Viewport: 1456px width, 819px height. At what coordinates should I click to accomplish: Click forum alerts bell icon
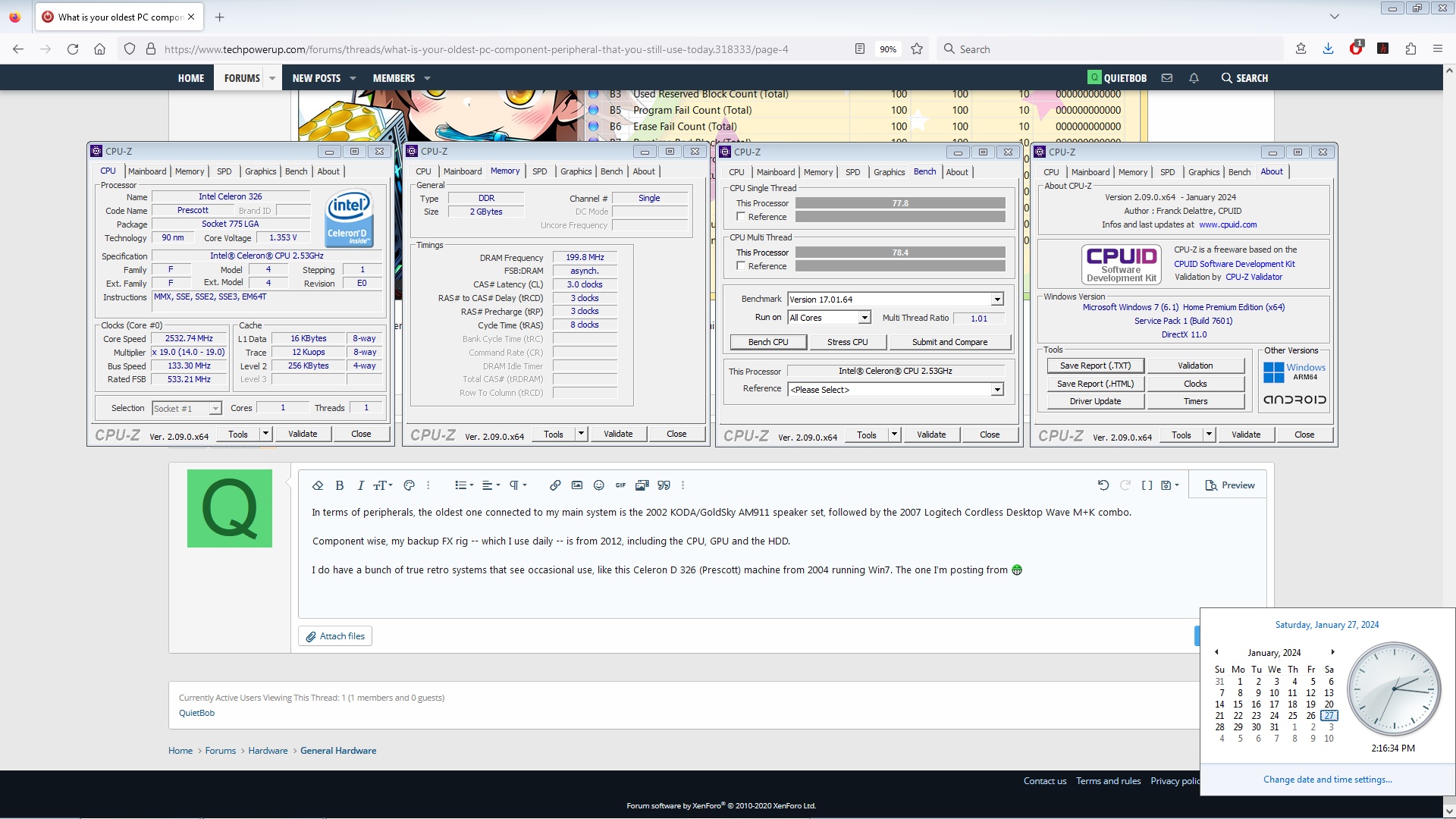(x=1194, y=78)
